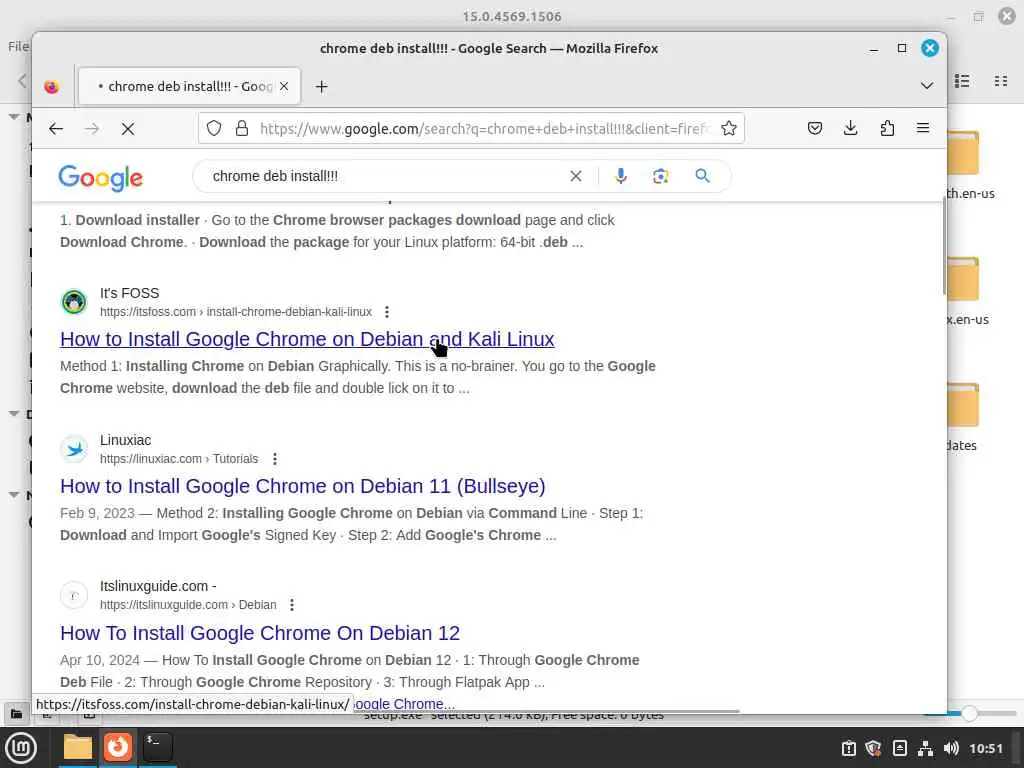Click the padlock site information icon

(x=242, y=128)
